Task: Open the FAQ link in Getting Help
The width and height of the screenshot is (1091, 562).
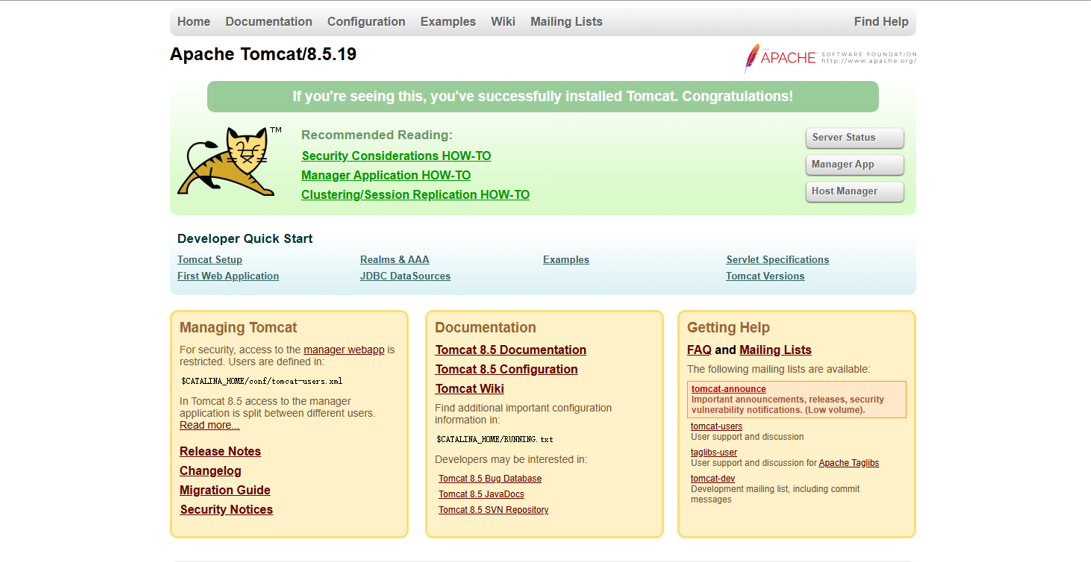Action: tap(699, 350)
